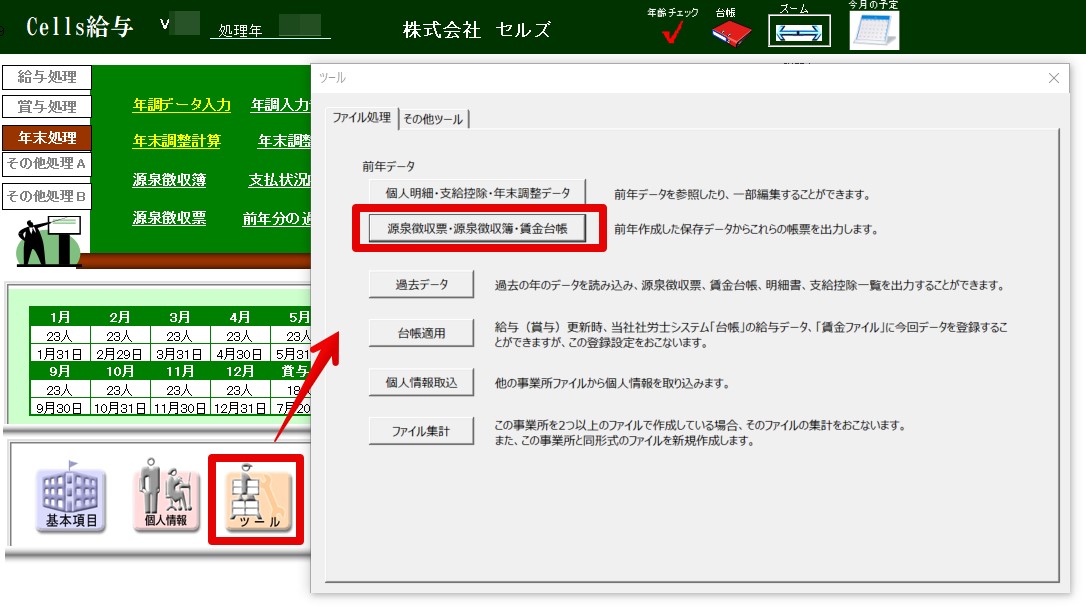1086x610 pixels.
Task: Click the ズーム arrows icon
Action: click(x=799, y=32)
